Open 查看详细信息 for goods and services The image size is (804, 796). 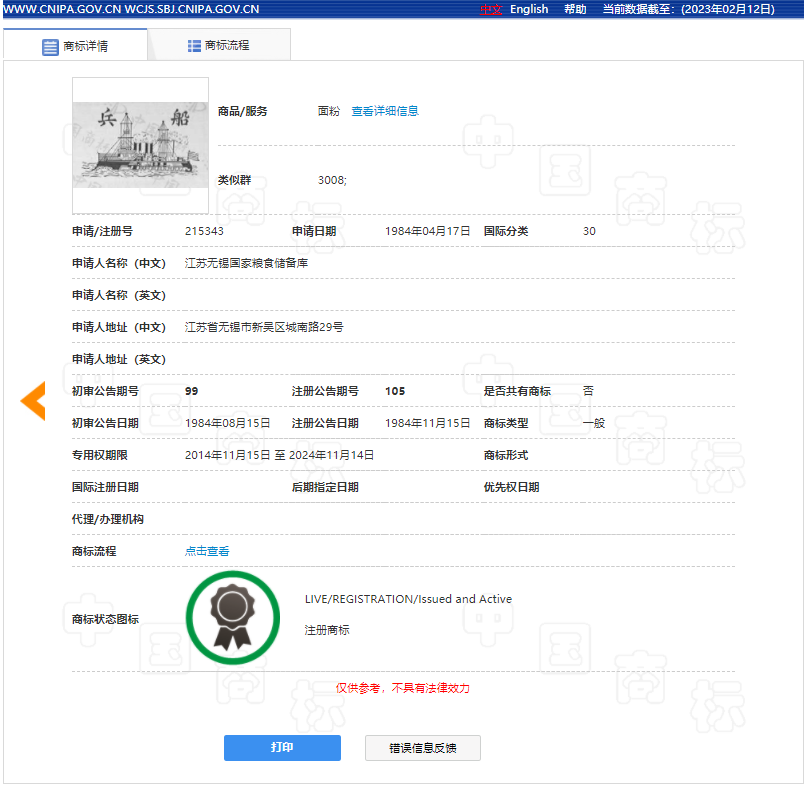pyautogui.click(x=385, y=111)
